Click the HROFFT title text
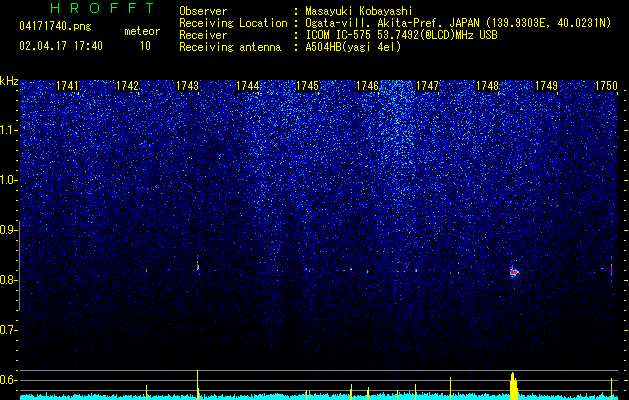This screenshot has height=400, width=629. (x=102, y=8)
